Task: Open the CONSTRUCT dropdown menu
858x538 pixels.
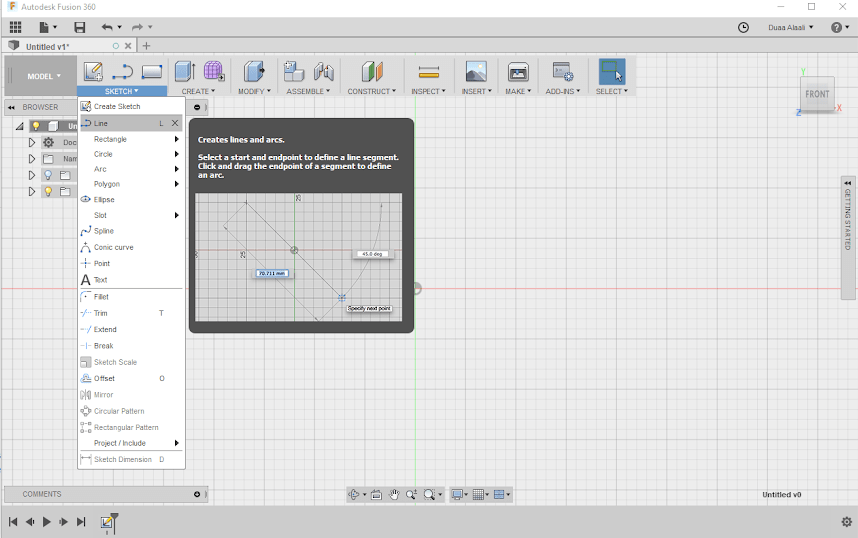Action: 372,91
